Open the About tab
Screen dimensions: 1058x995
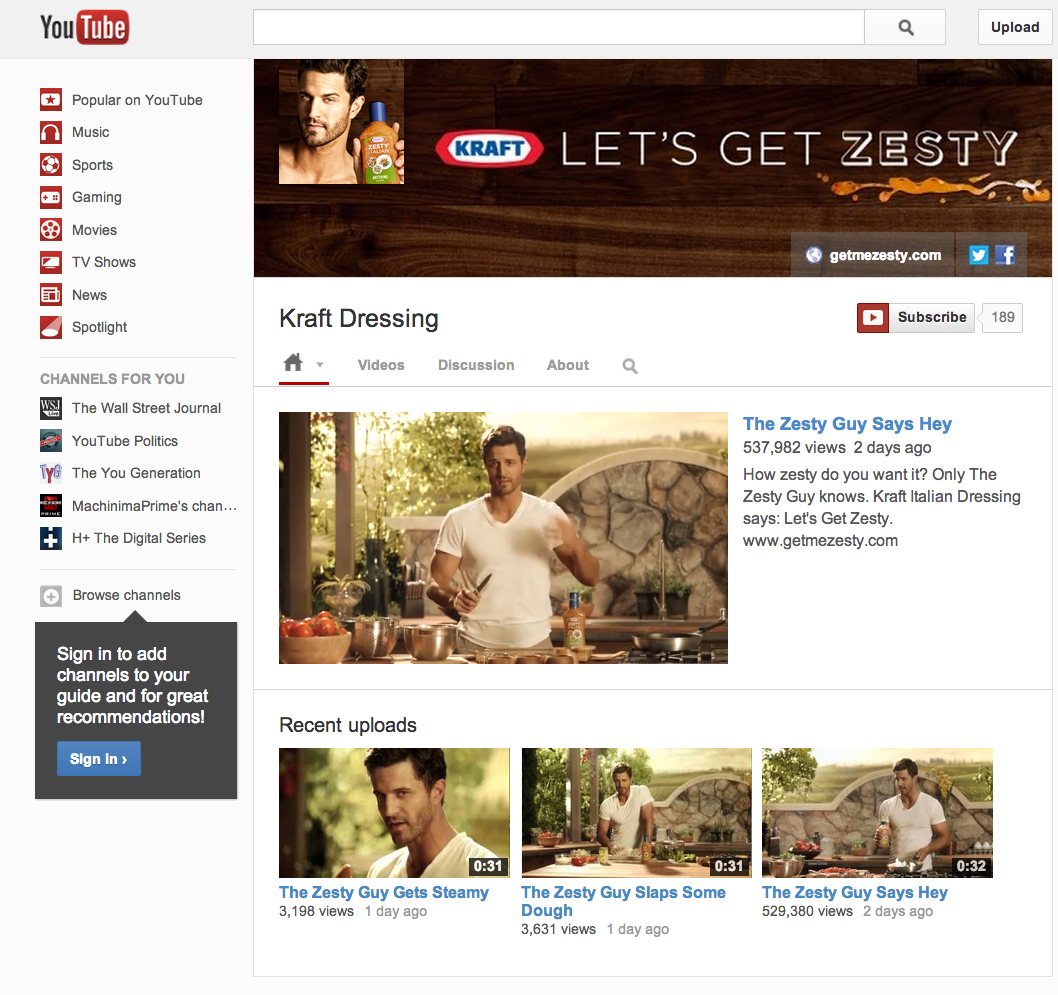click(567, 365)
